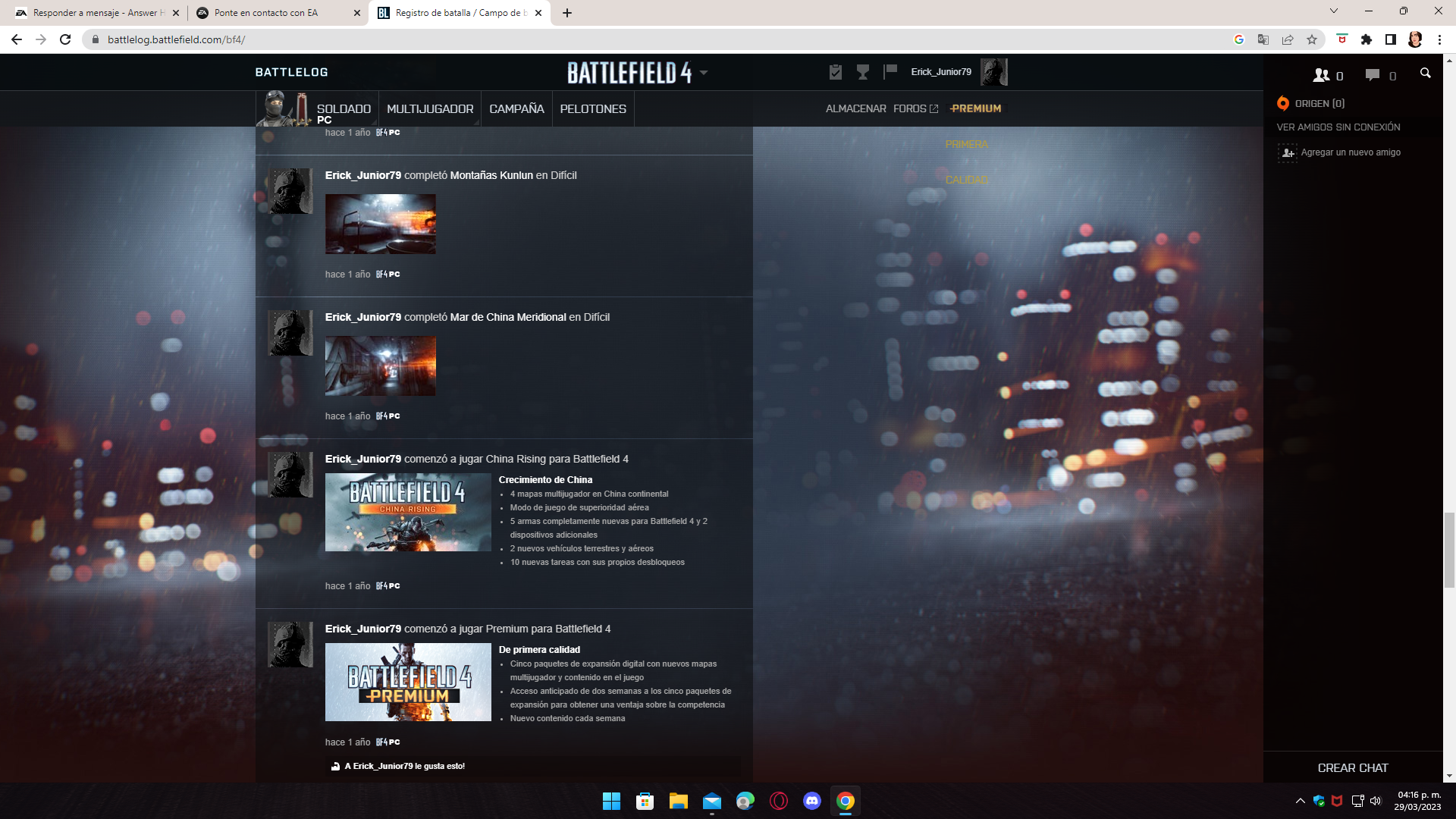Click the search magnifier icon

pos(1426,74)
